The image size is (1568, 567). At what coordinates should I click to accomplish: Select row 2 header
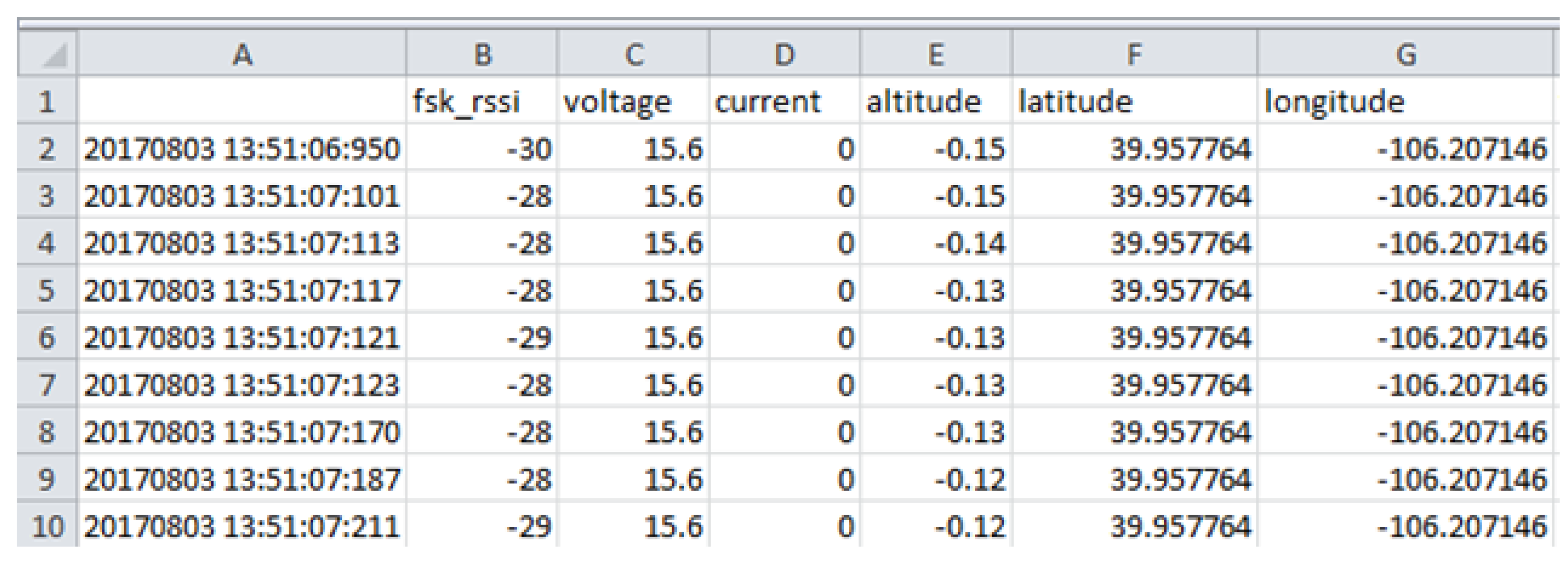click(x=48, y=148)
